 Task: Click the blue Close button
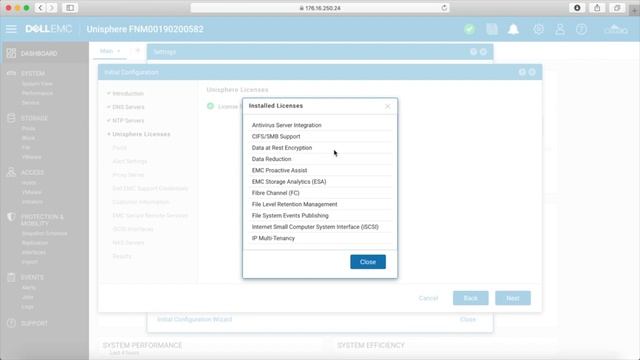point(368,262)
